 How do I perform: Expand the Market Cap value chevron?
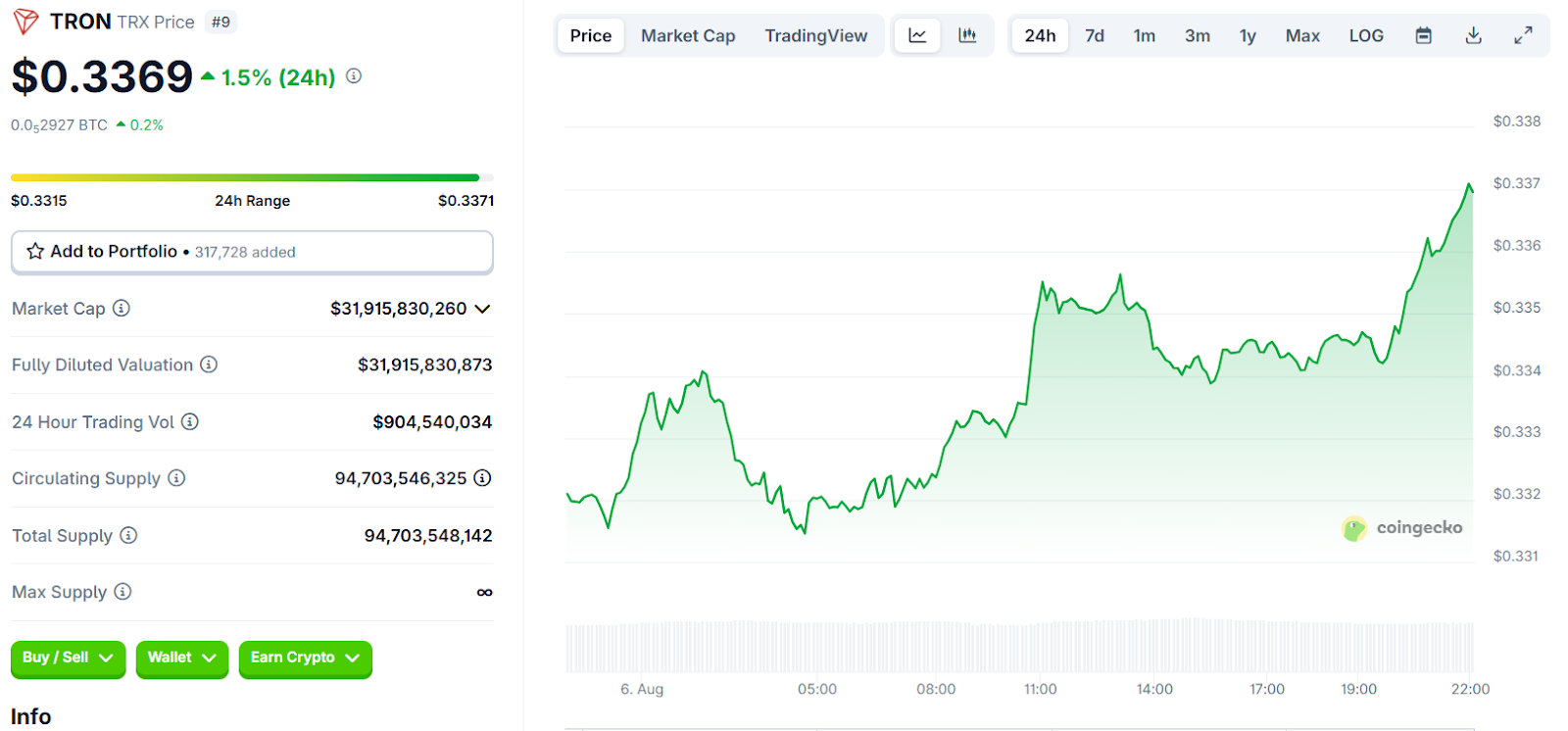coord(482,309)
